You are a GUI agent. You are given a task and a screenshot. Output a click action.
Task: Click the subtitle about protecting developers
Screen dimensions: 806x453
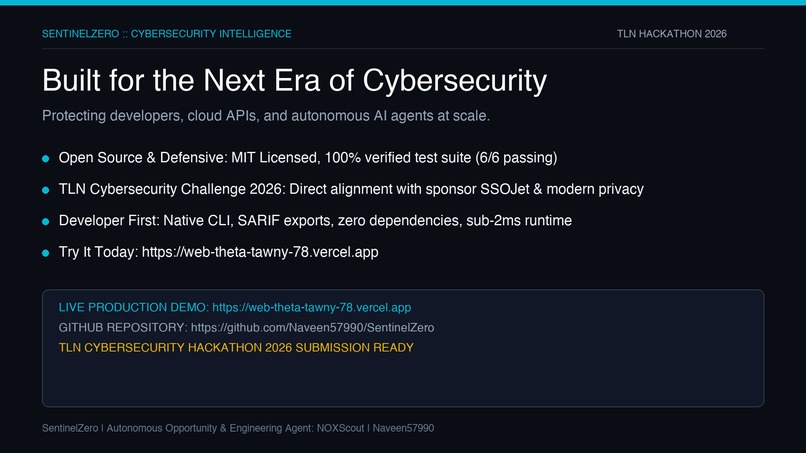tap(266, 116)
